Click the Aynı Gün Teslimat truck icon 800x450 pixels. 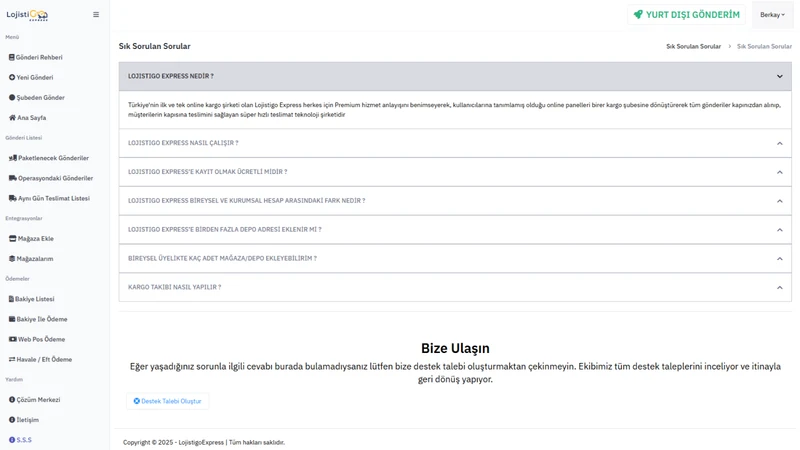tap(13, 198)
